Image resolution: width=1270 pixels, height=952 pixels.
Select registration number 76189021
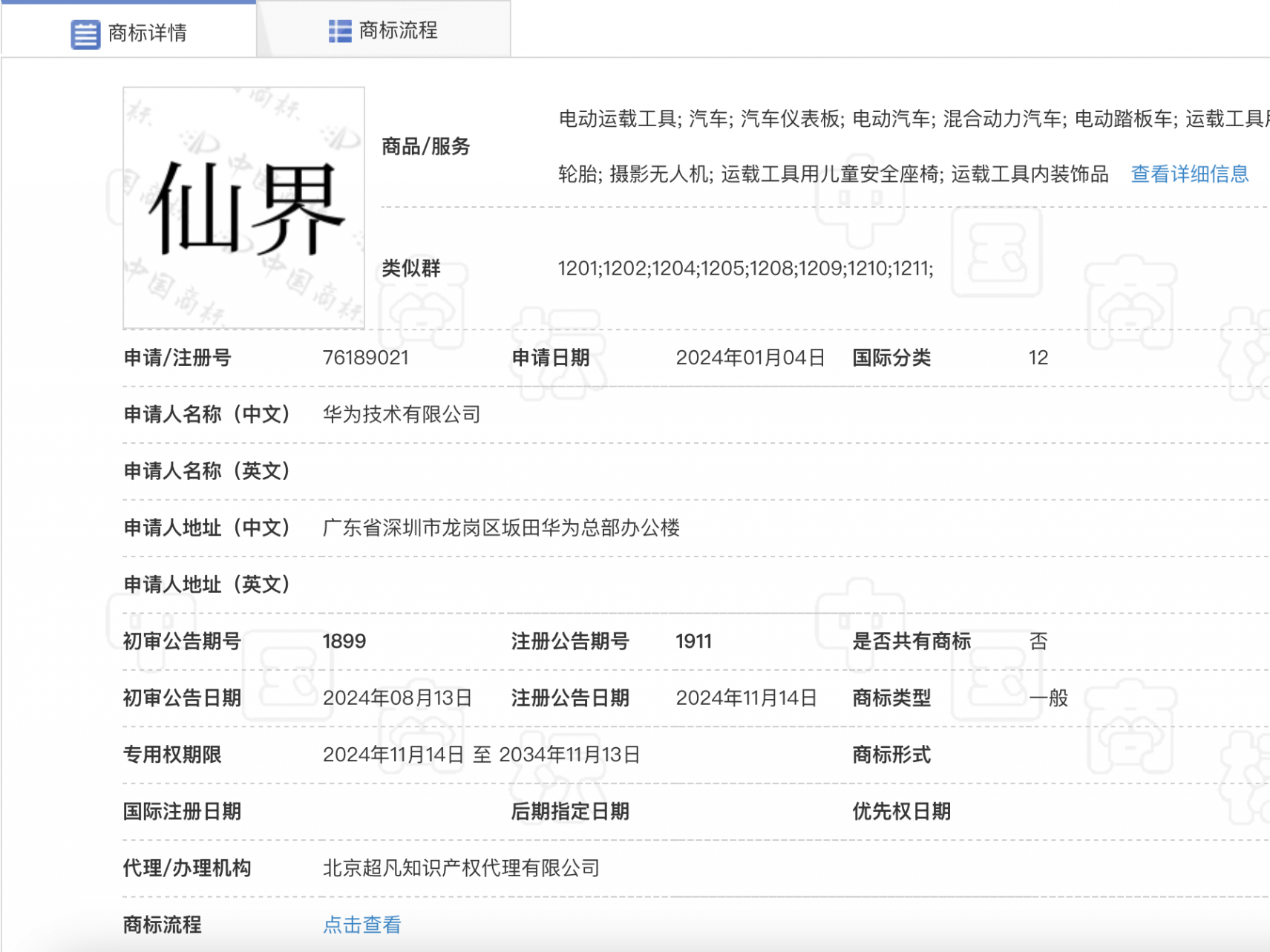pyautogui.click(x=366, y=358)
